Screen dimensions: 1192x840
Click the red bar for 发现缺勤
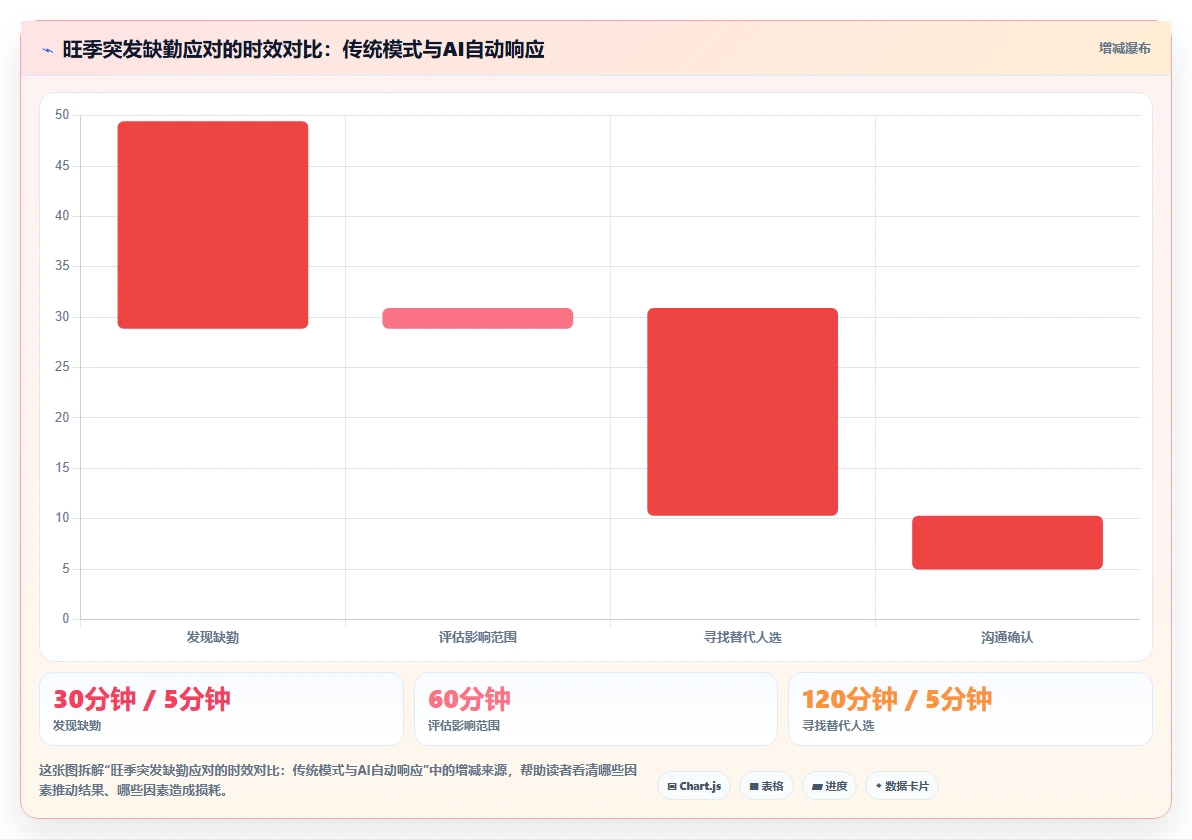[213, 225]
